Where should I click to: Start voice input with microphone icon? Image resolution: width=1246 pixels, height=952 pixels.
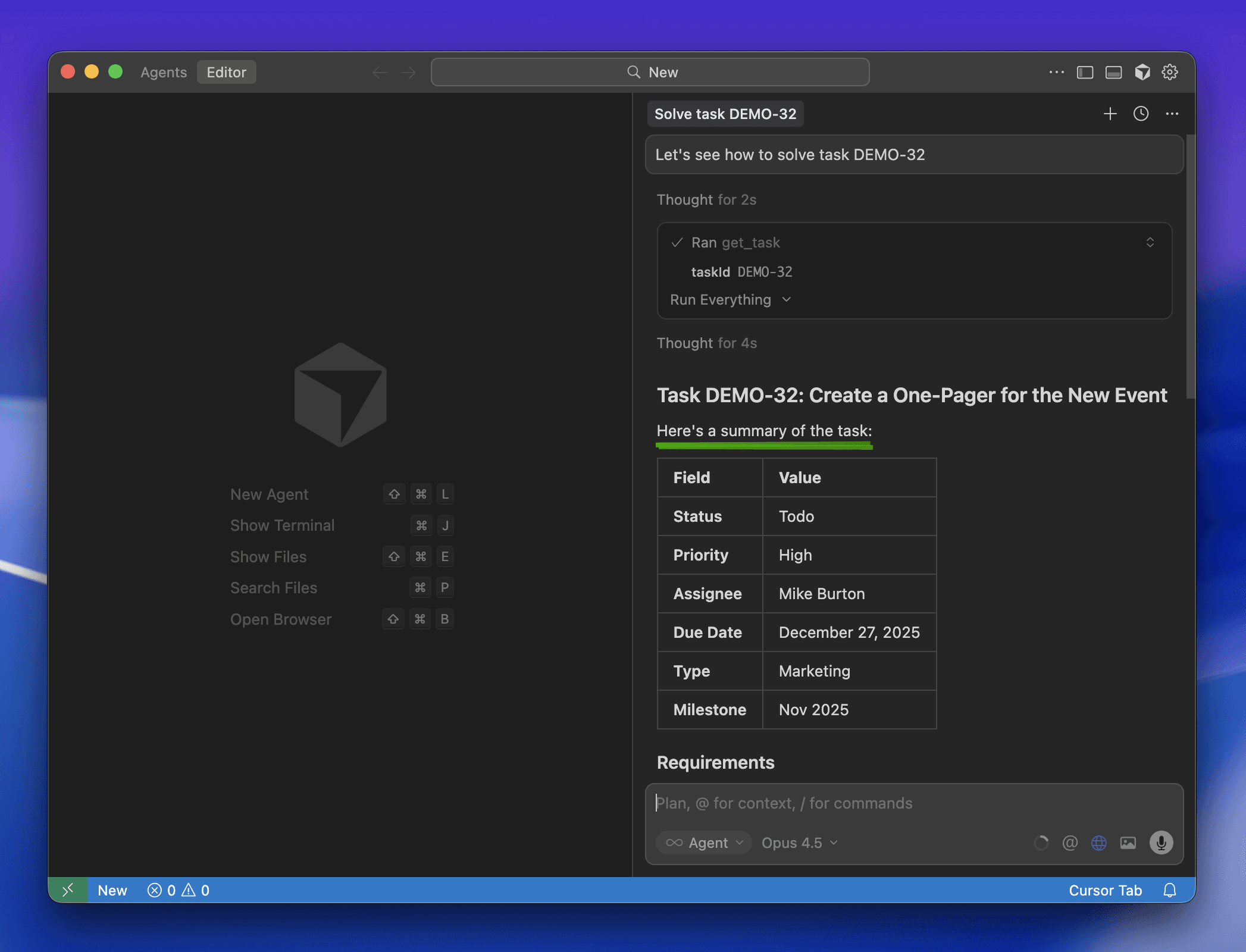pyautogui.click(x=1161, y=843)
